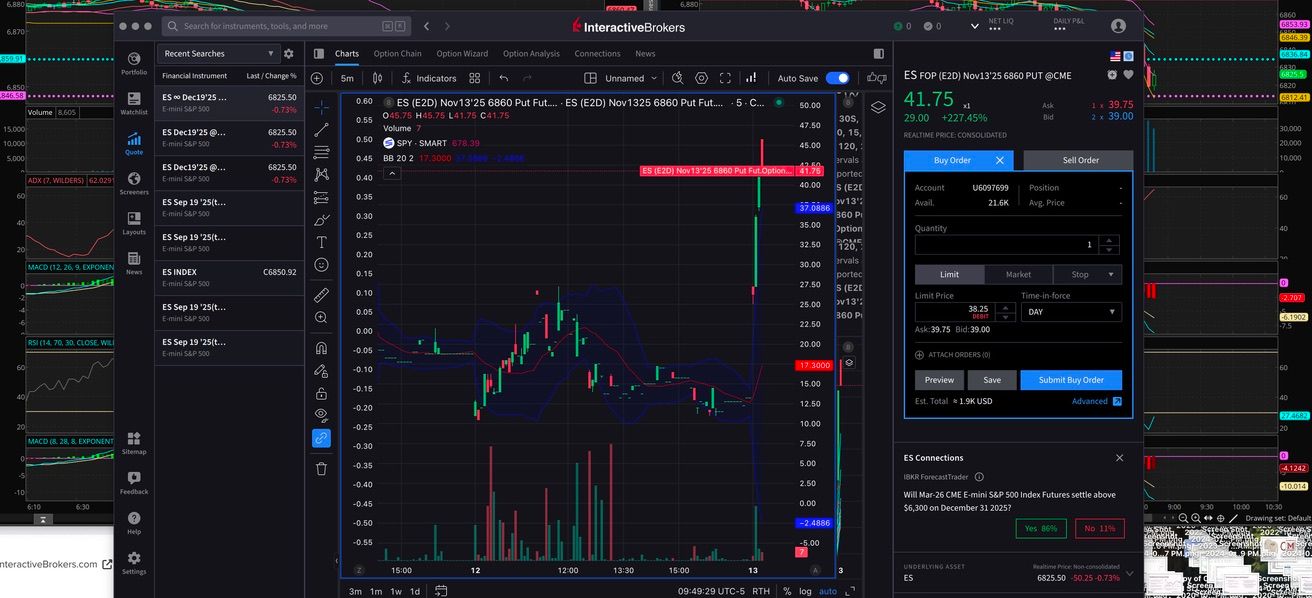
Task: Select Market order type
Action: [x=1018, y=274]
